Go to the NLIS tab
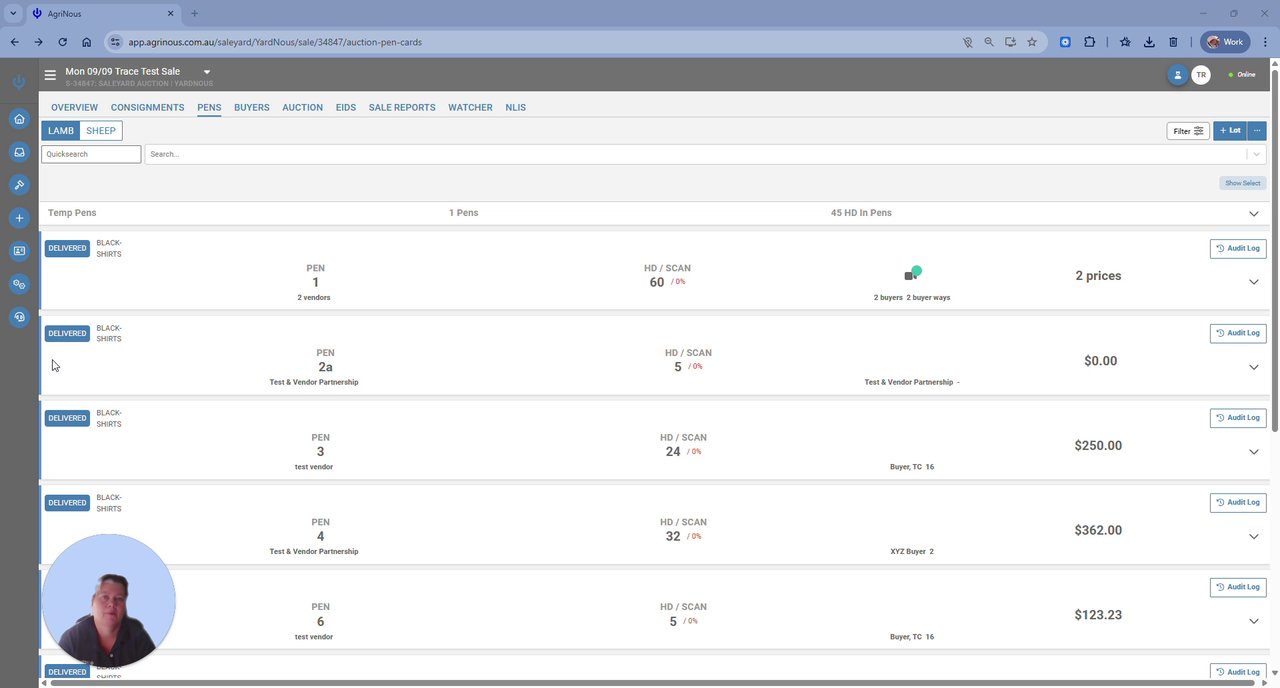 (x=515, y=107)
